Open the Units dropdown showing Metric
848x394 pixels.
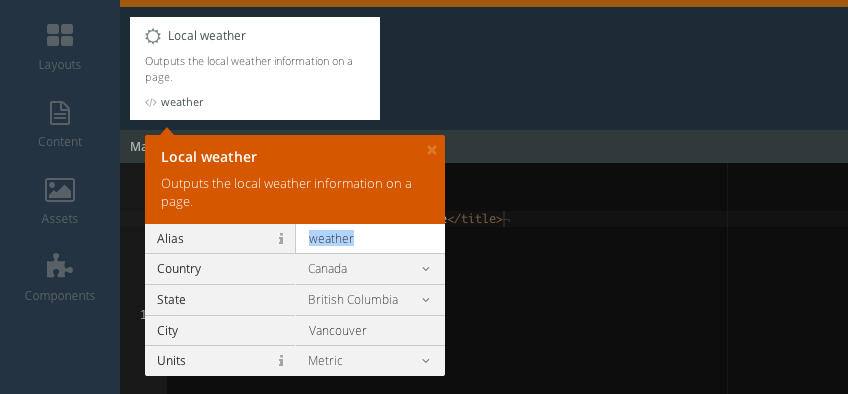tap(370, 360)
